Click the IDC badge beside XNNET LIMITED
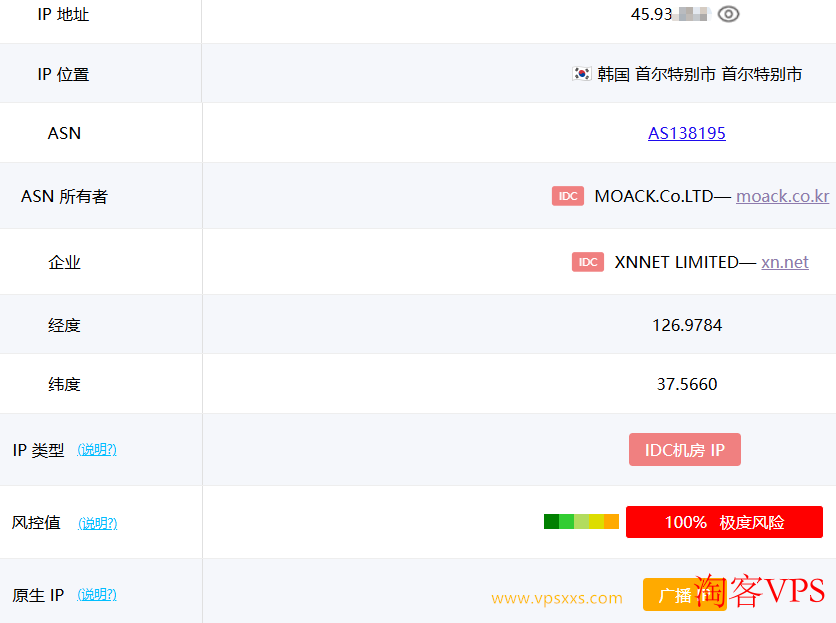This screenshot has width=836, height=623. 588,262
